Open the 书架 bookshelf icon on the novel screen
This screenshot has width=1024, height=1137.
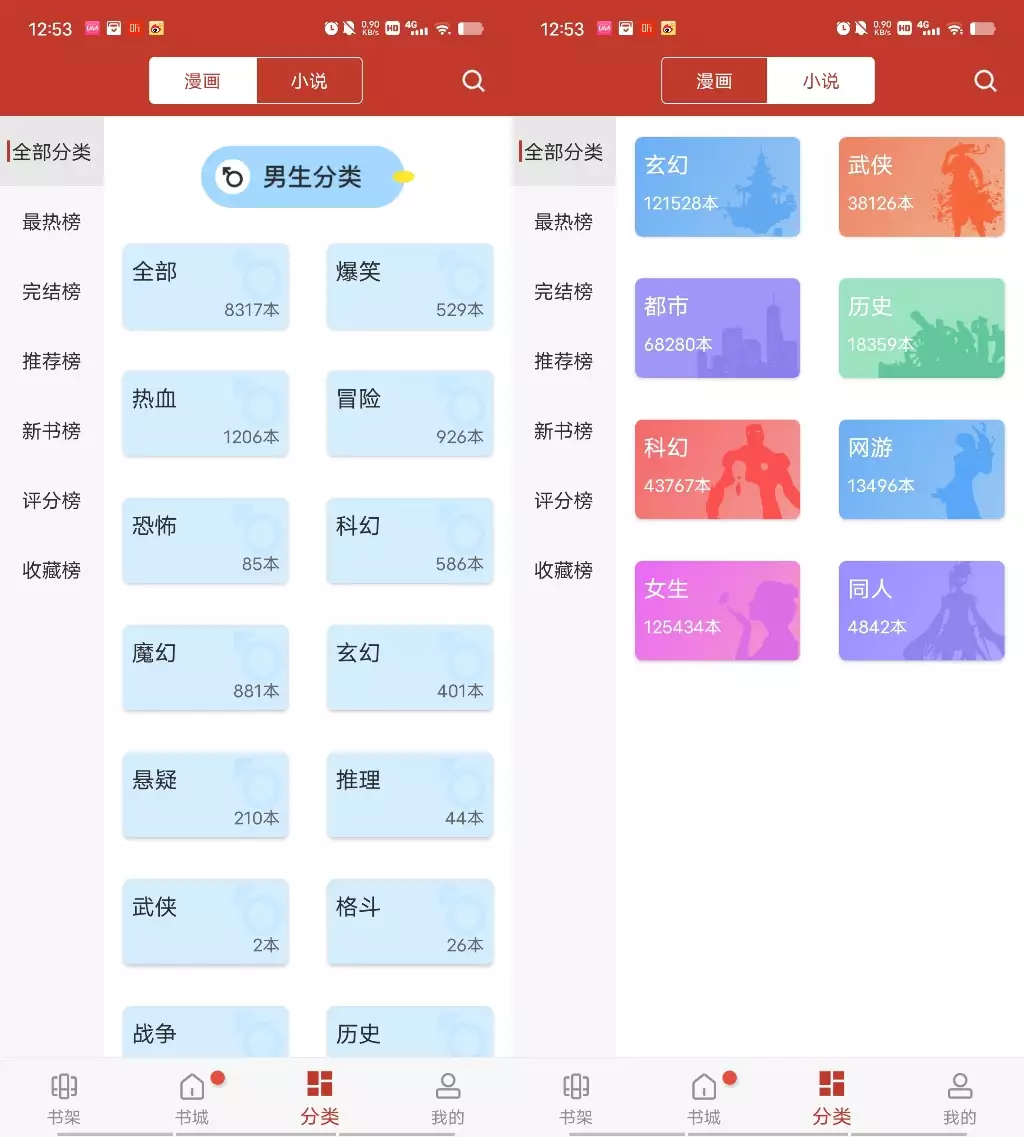[x=576, y=1086]
